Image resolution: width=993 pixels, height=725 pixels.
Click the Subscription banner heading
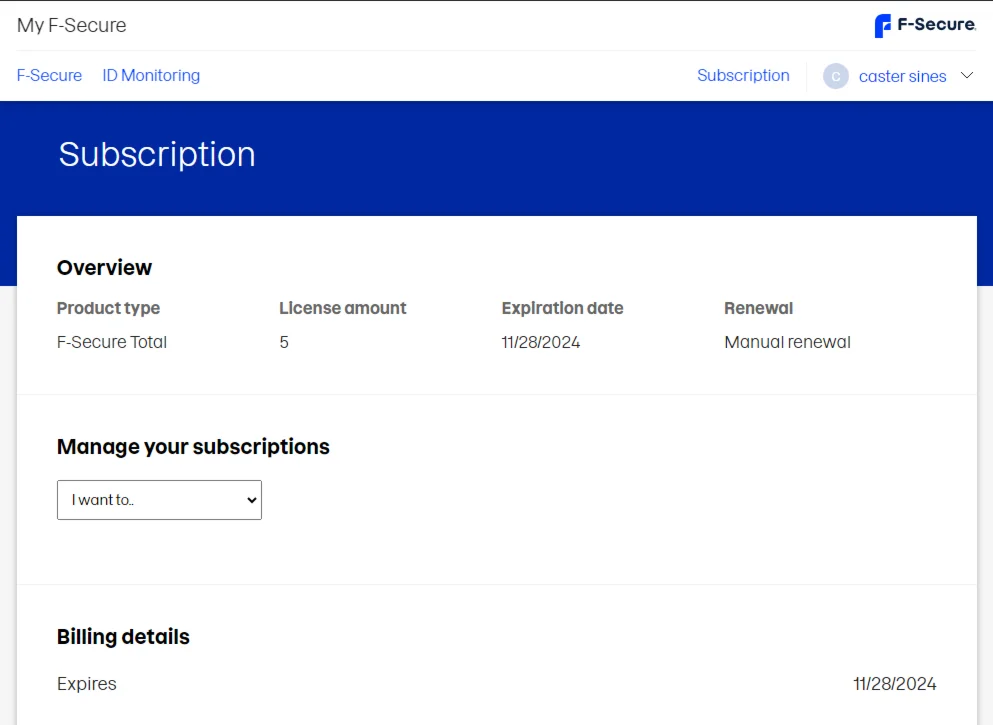[x=157, y=154]
